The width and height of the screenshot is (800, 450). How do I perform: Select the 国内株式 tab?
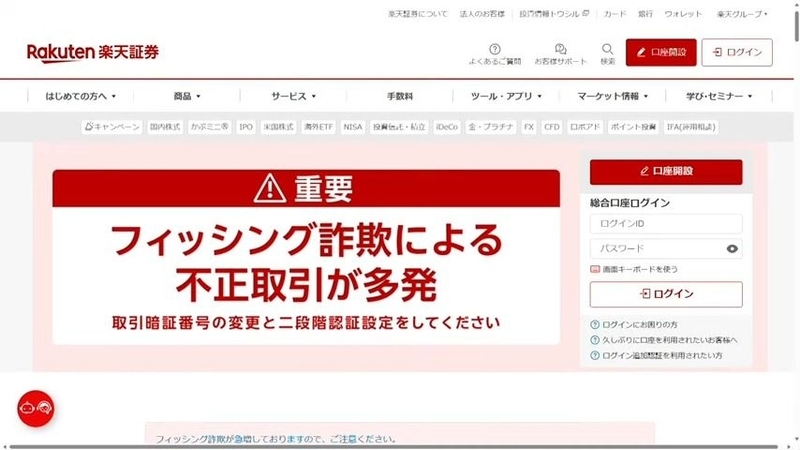(165, 127)
